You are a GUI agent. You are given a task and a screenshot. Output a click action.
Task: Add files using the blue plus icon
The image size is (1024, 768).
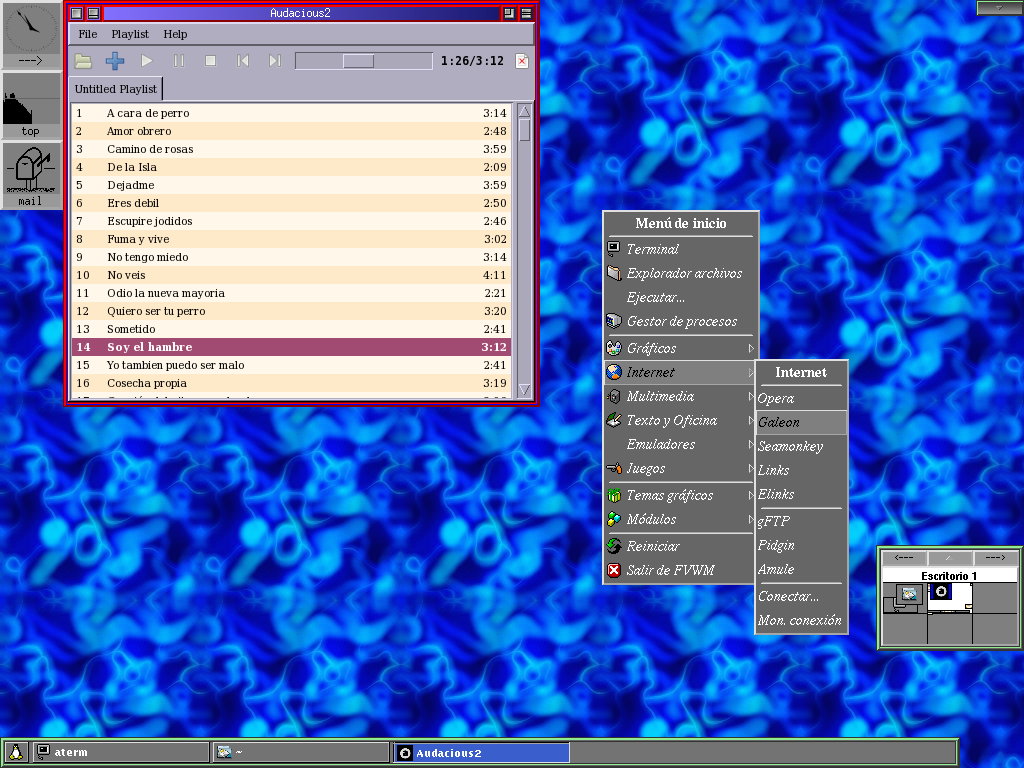115,61
